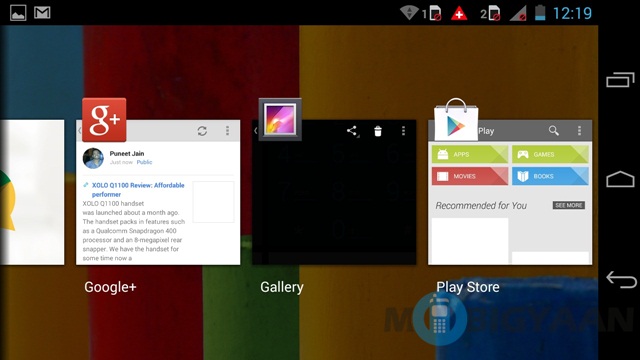Viewport: 640px width, 360px height.
Task: Tap the cellular signal strength icon
Action: (x=518, y=13)
